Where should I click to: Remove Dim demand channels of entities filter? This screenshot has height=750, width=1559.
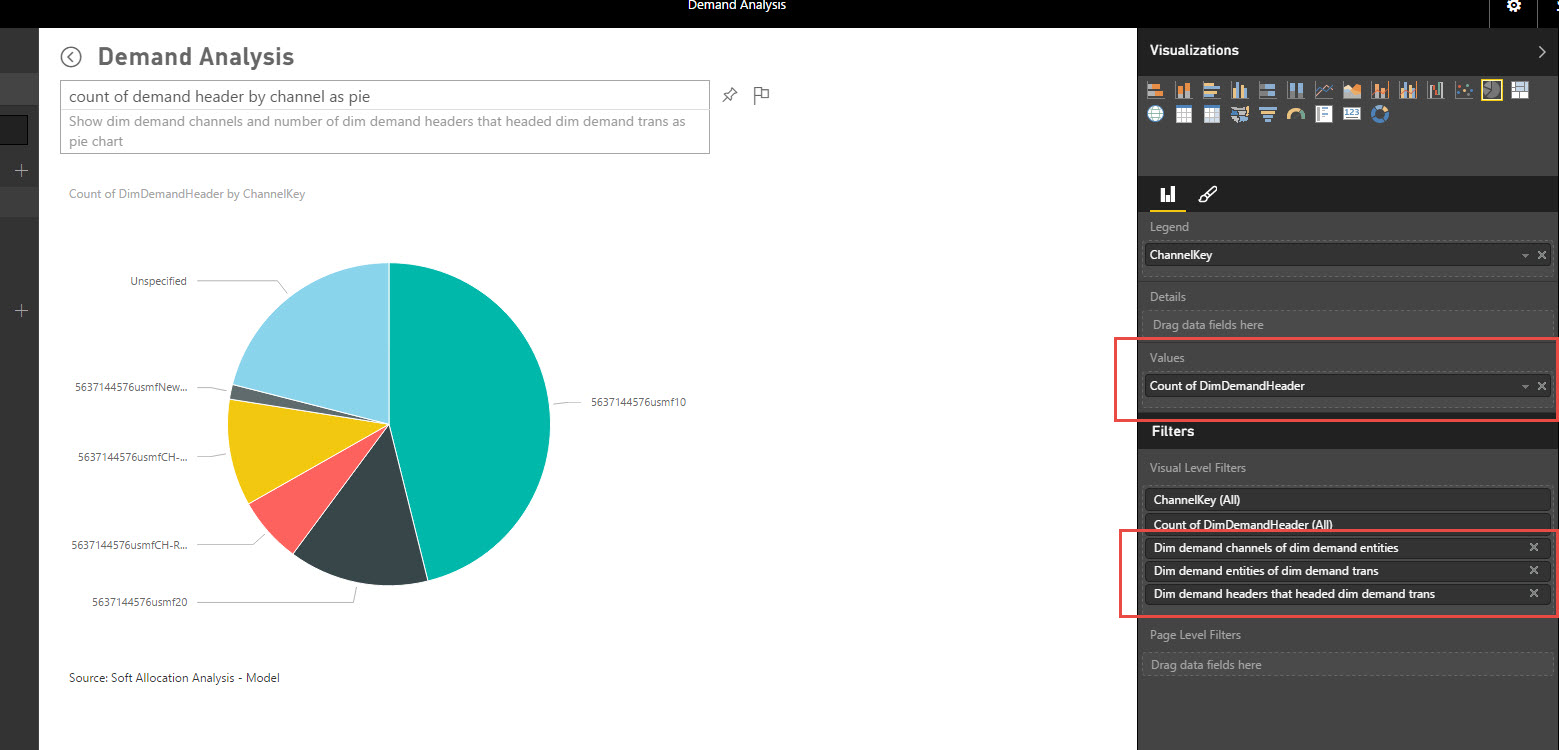pyautogui.click(x=1534, y=547)
